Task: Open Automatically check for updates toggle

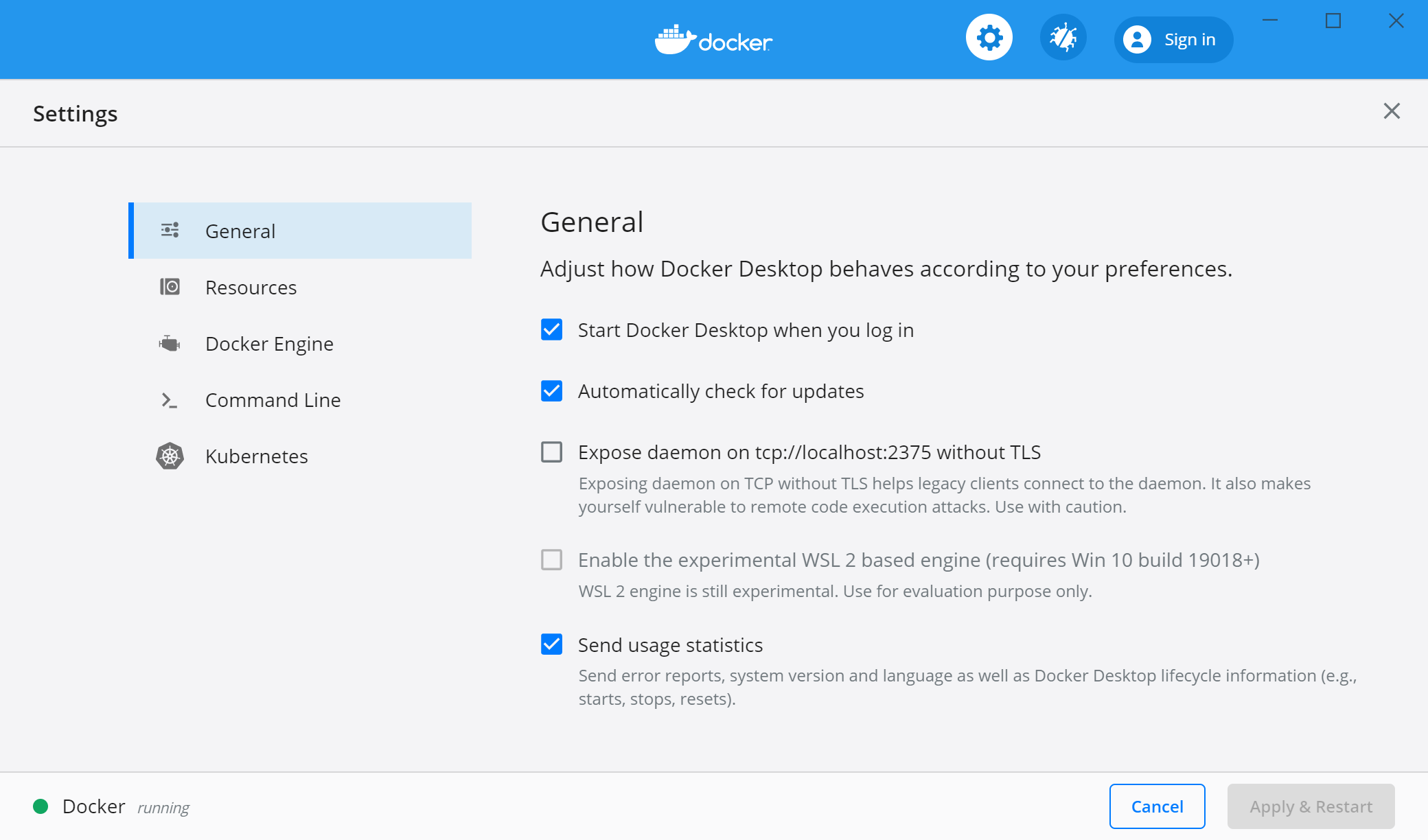Action: coord(553,390)
